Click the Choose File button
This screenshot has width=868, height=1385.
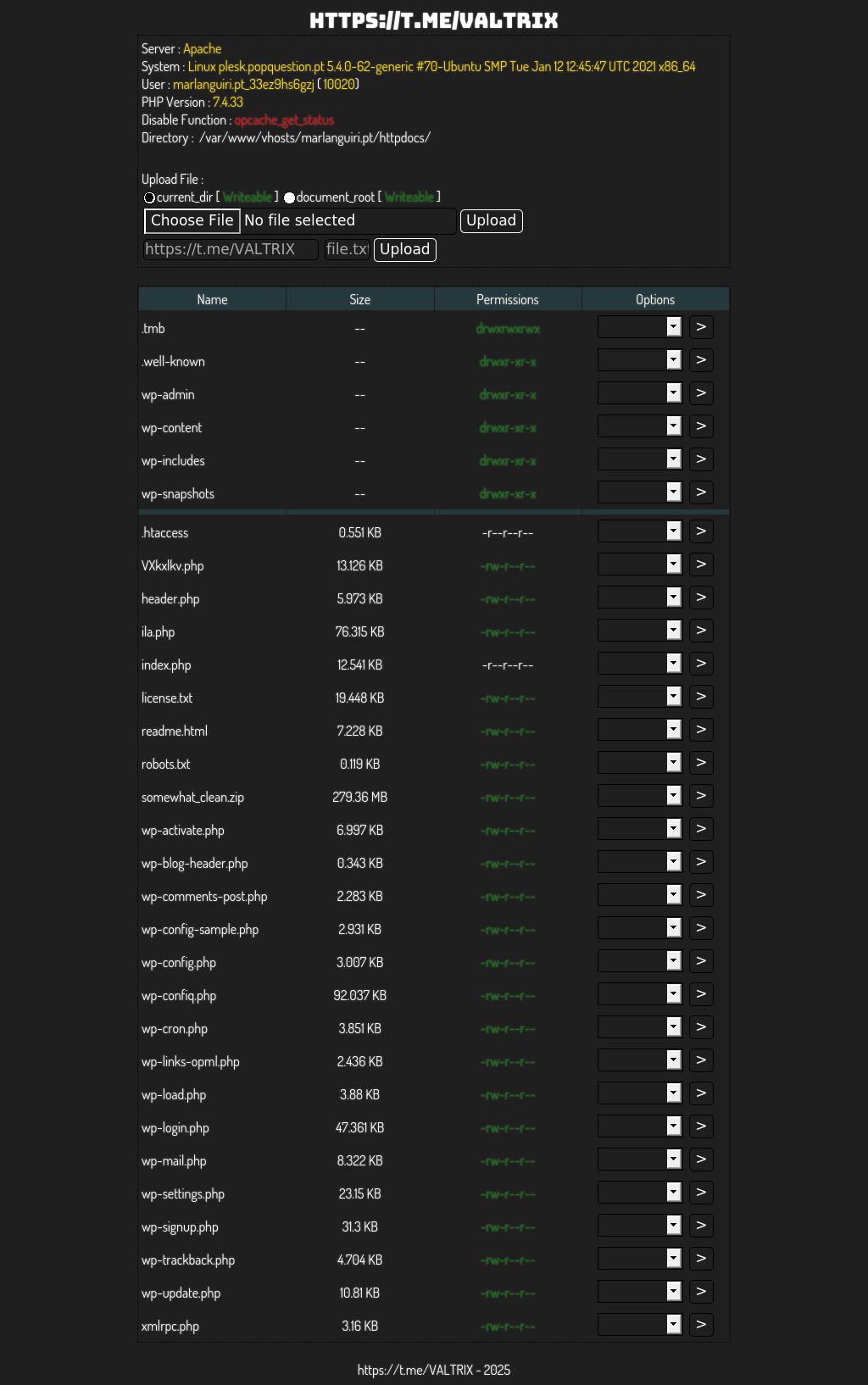tap(192, 220)
